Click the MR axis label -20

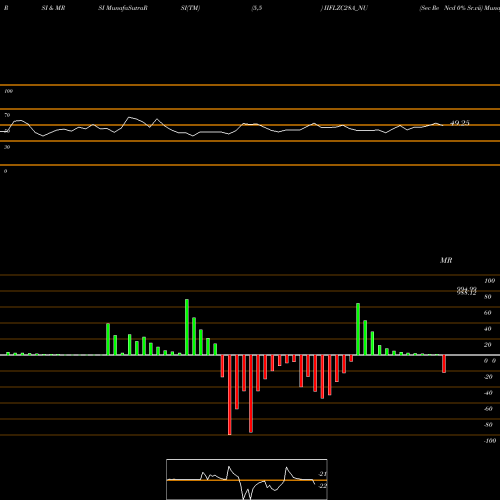(488, 377)
